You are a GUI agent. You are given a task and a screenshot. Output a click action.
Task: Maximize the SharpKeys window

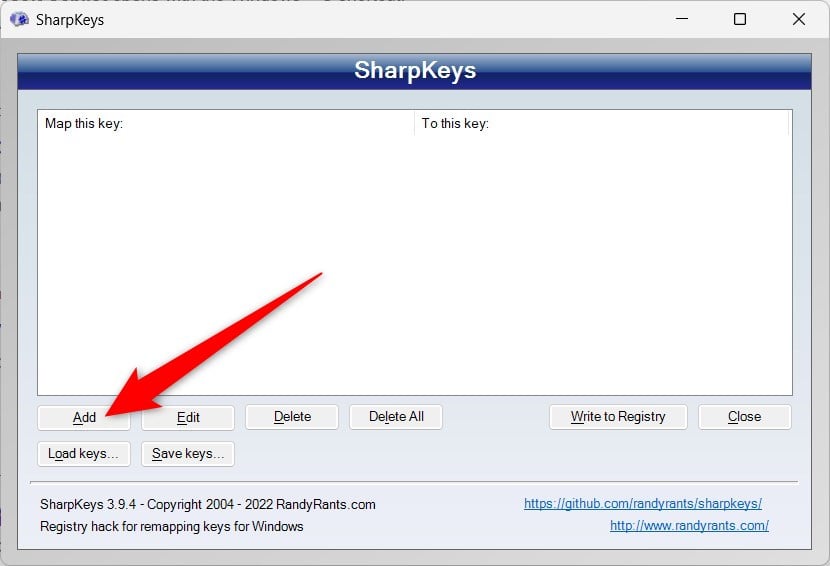click(x=740, y=19)
